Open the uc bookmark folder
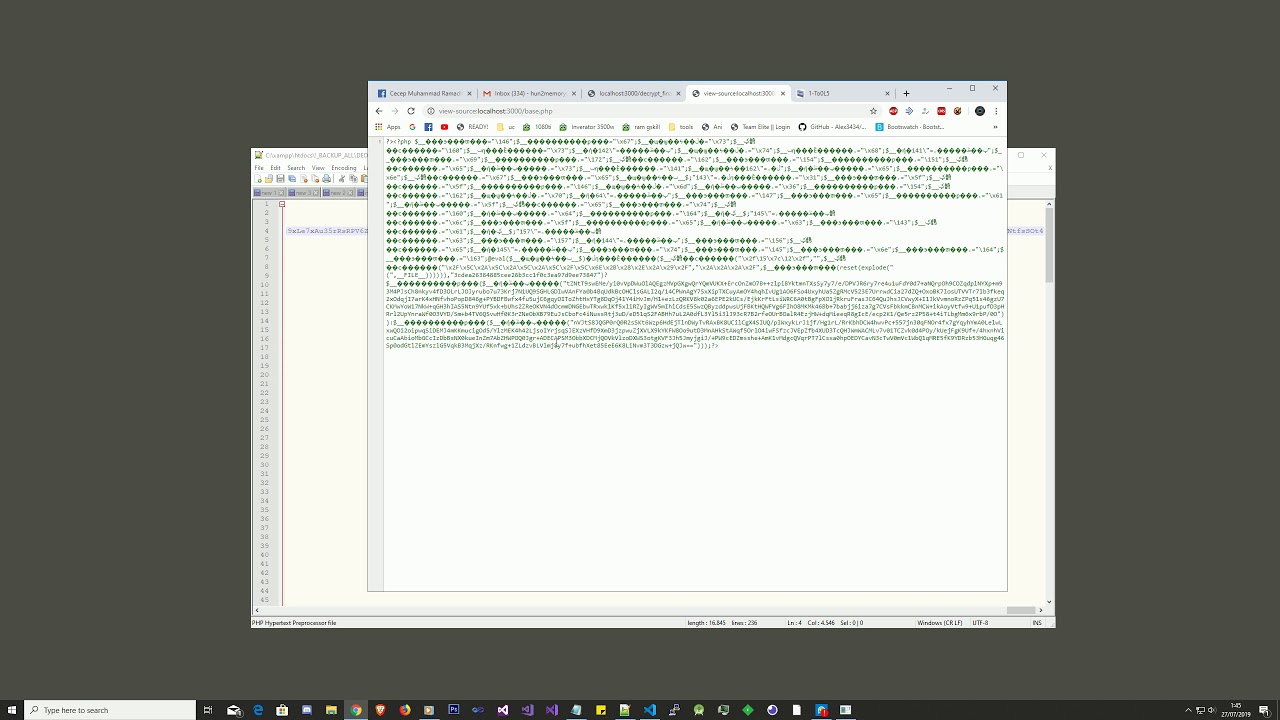Image resolution: width=1280 pixels, height=720 pixels. click(506, 127)
